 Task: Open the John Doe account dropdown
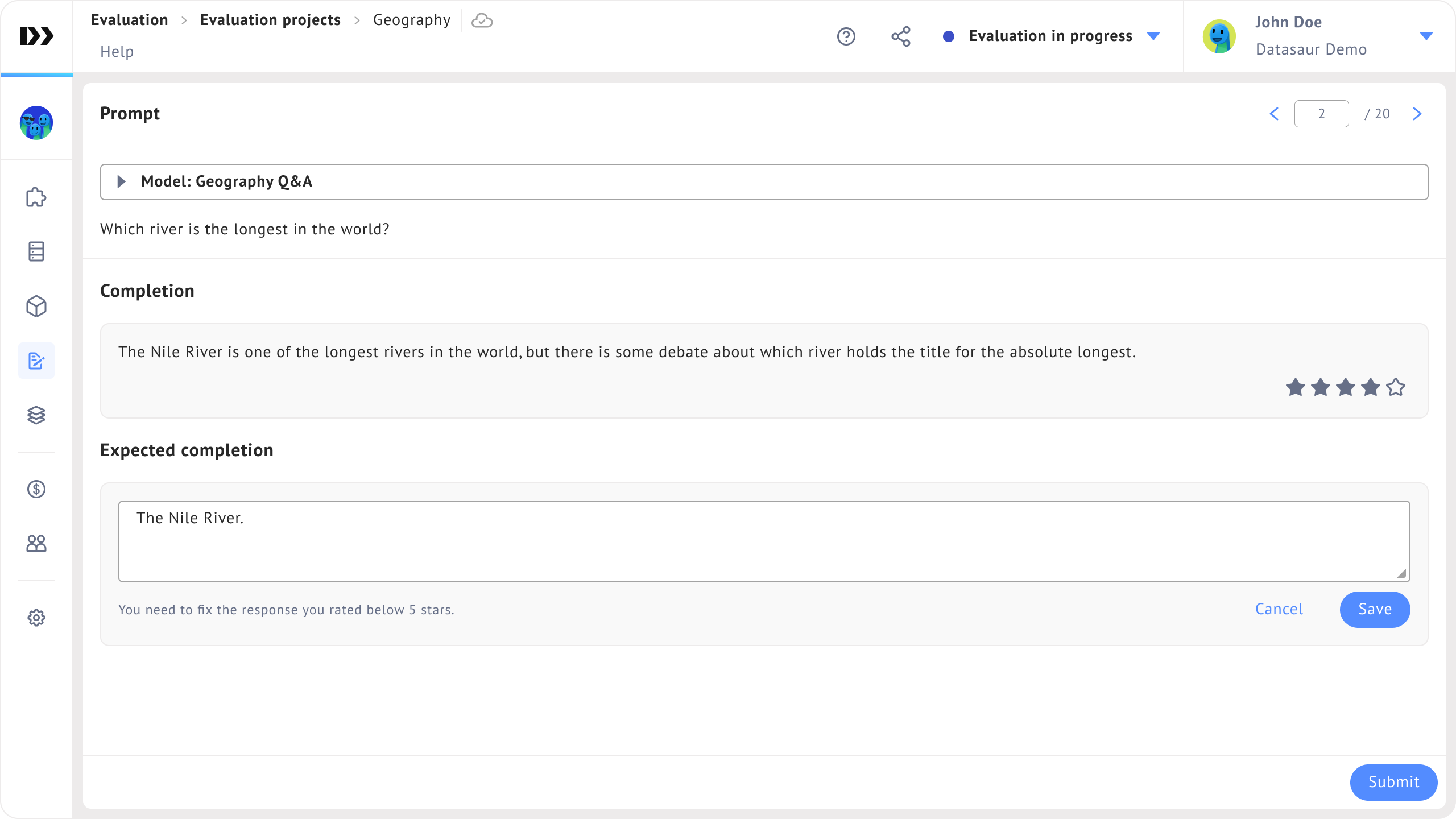pyautogui.click(x=1426, y=36)
